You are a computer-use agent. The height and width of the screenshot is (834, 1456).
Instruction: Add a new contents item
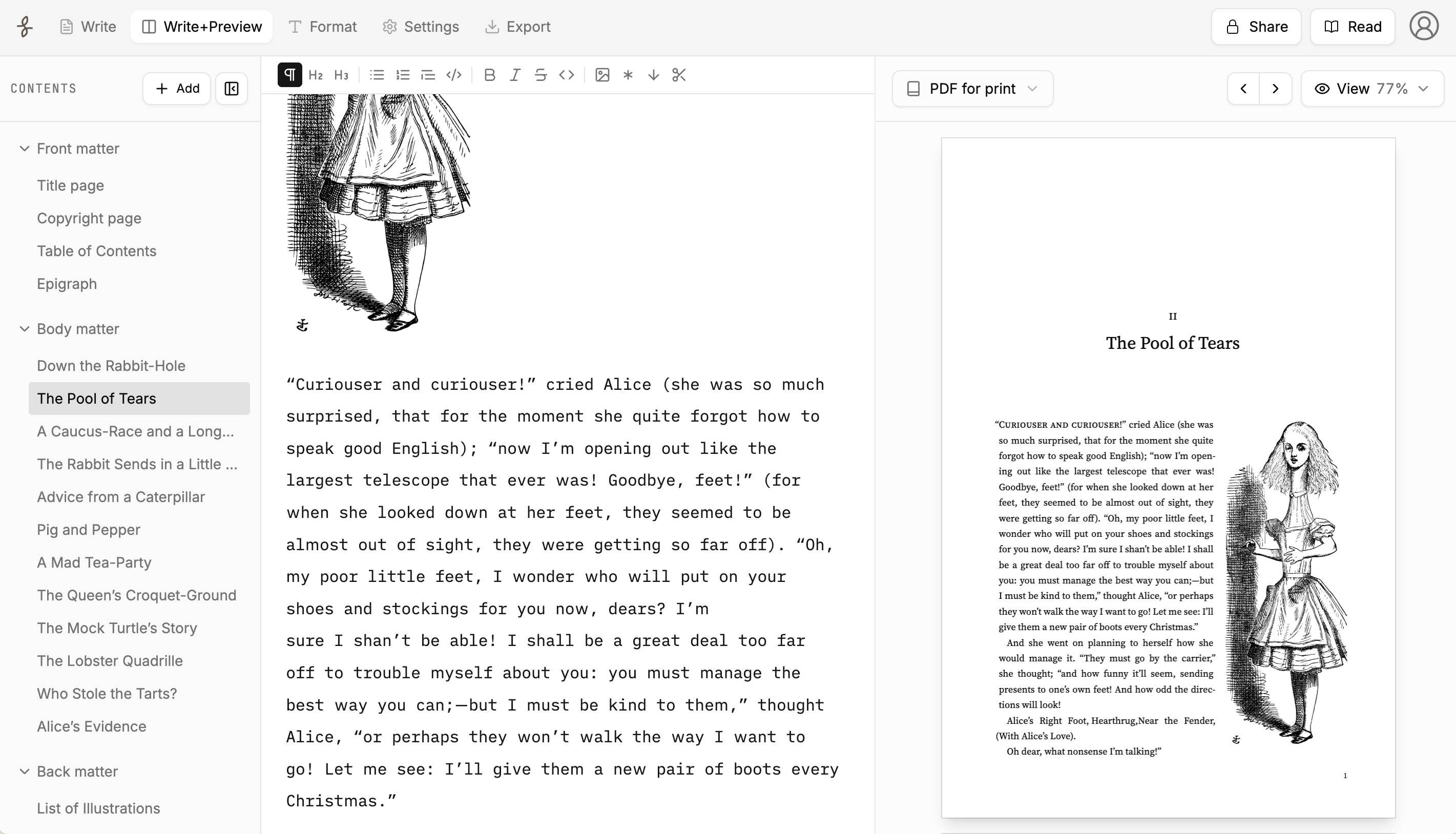tap(177, 89)
